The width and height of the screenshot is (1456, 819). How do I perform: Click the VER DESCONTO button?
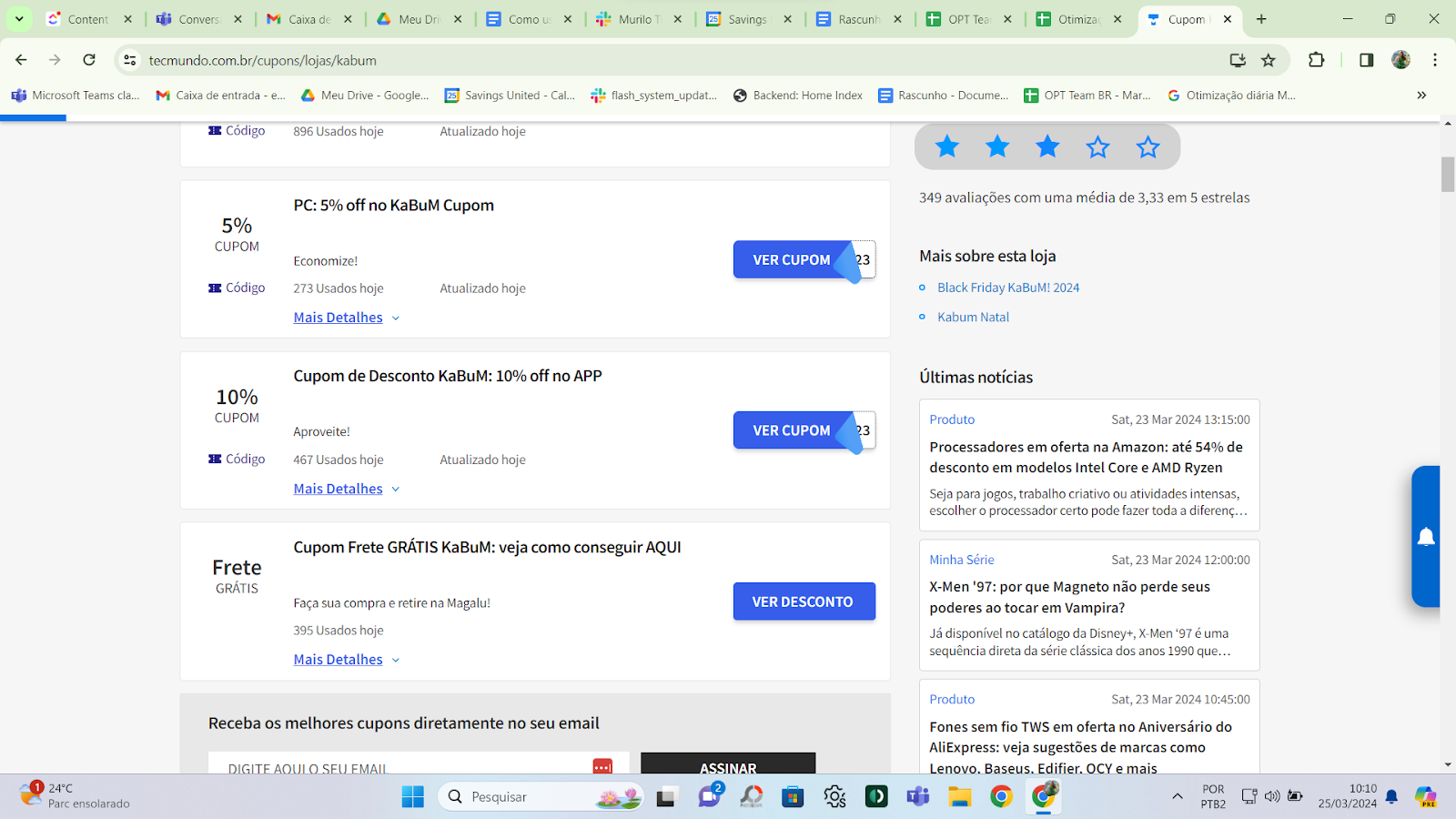804,602
